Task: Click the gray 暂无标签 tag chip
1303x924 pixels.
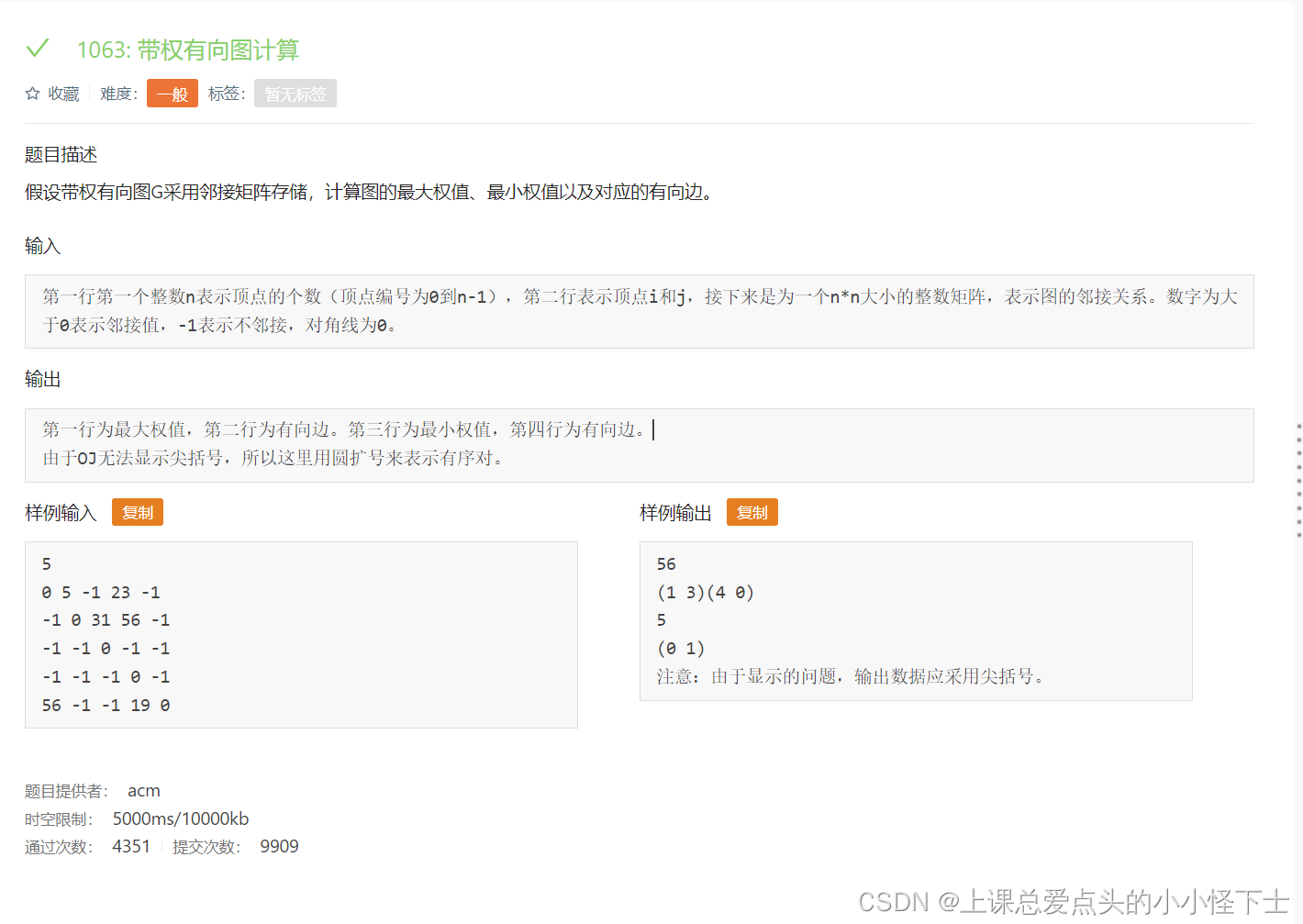Action: pos(295,93)
